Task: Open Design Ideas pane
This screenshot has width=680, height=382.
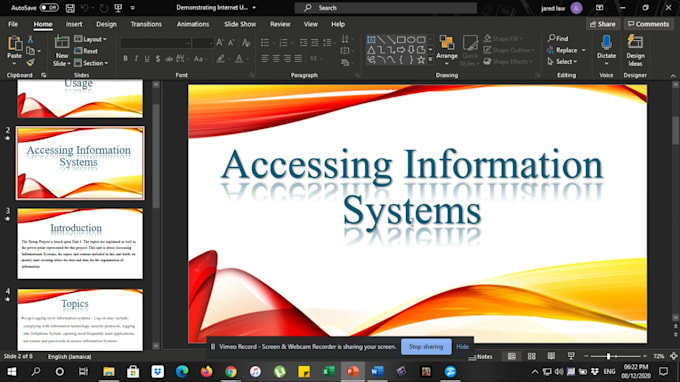Action: click(x=635, y=50)
